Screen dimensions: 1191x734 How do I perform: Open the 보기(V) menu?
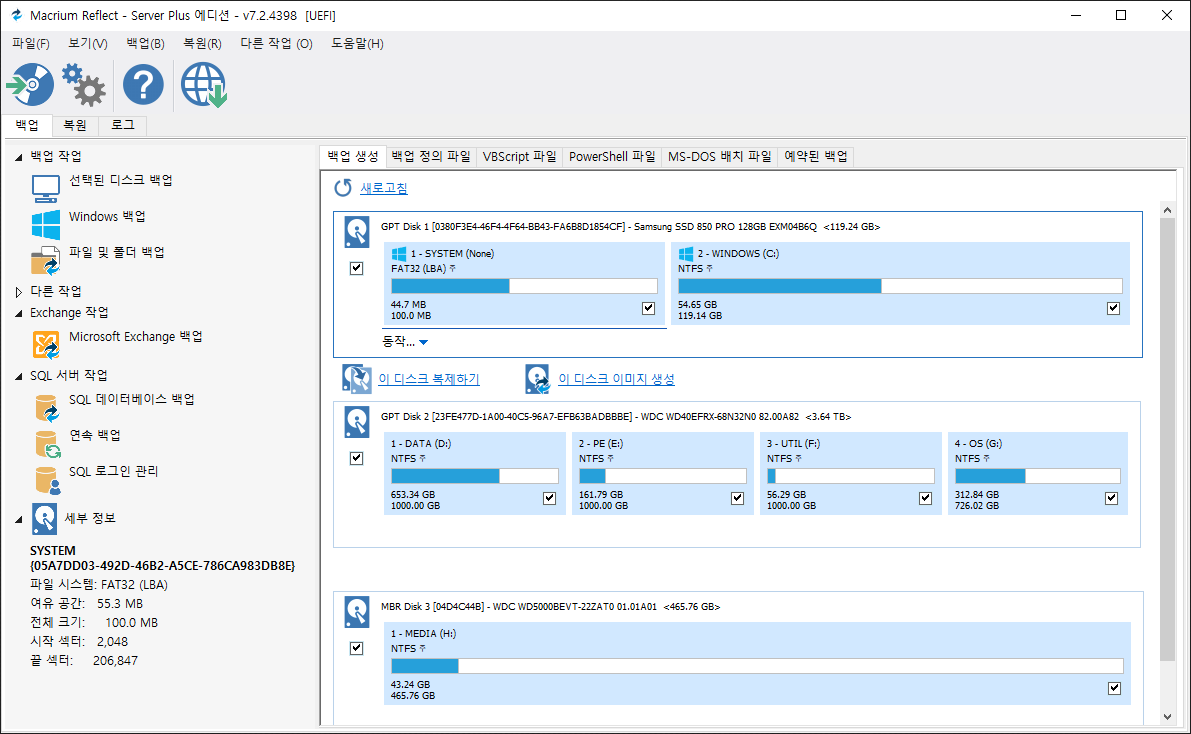click(x=88, y=43)
